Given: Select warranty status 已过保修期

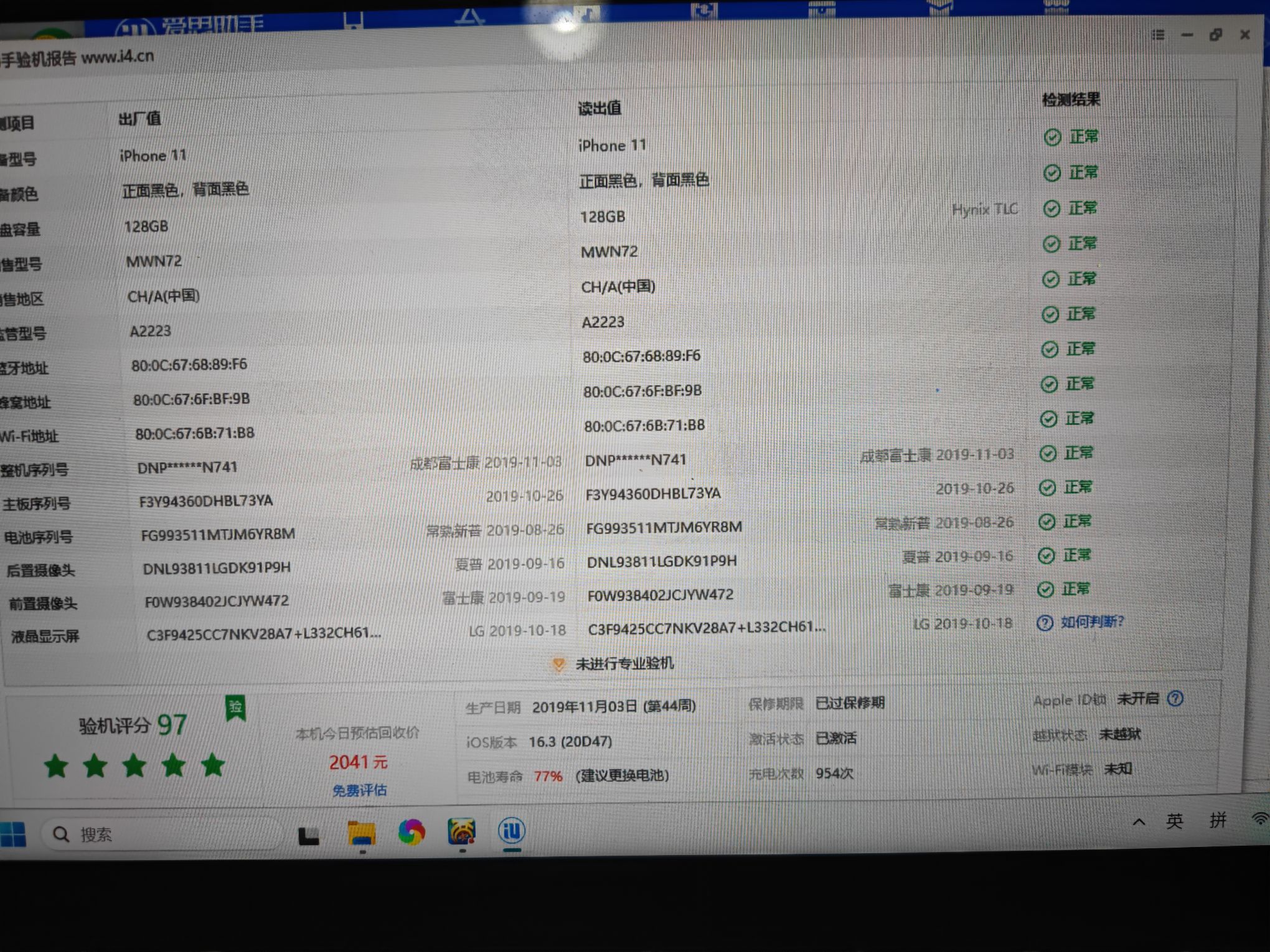Looking at the screenshot, I should (850, 703).
